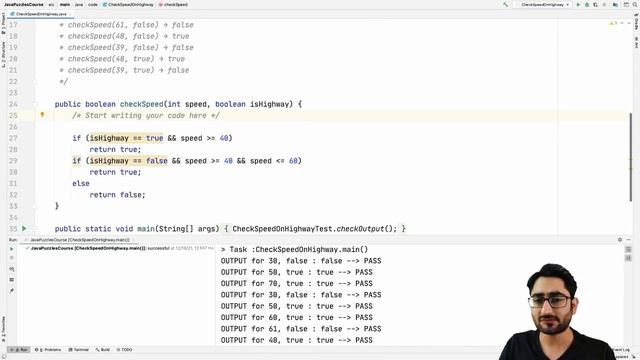Image resolution: width=640 pixels, height=360 pixels.
Task: Click the comment 'Start writing your code here'
Action: click(x=146, y=116)
